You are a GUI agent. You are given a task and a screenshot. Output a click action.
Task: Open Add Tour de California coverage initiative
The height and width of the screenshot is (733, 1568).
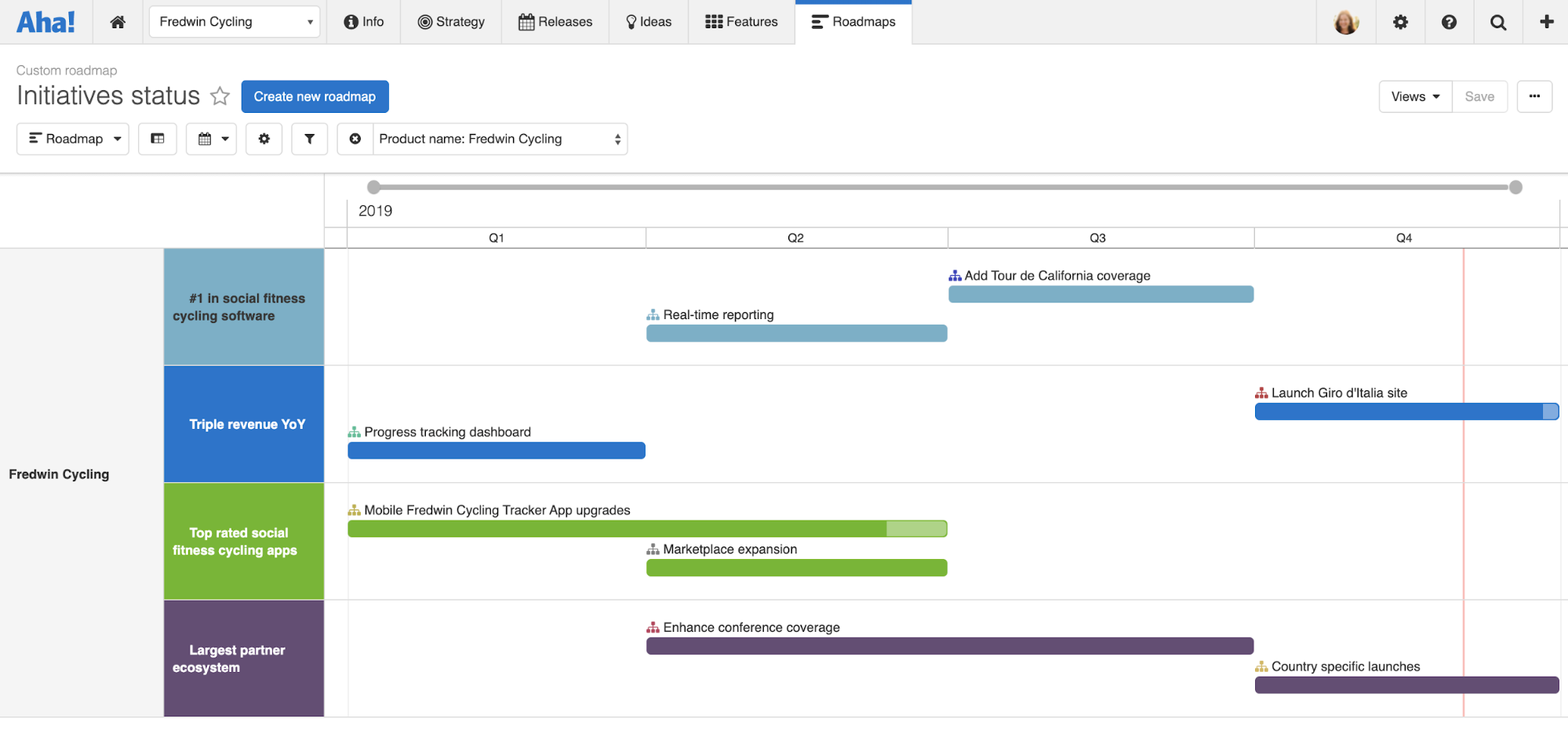1057,276
